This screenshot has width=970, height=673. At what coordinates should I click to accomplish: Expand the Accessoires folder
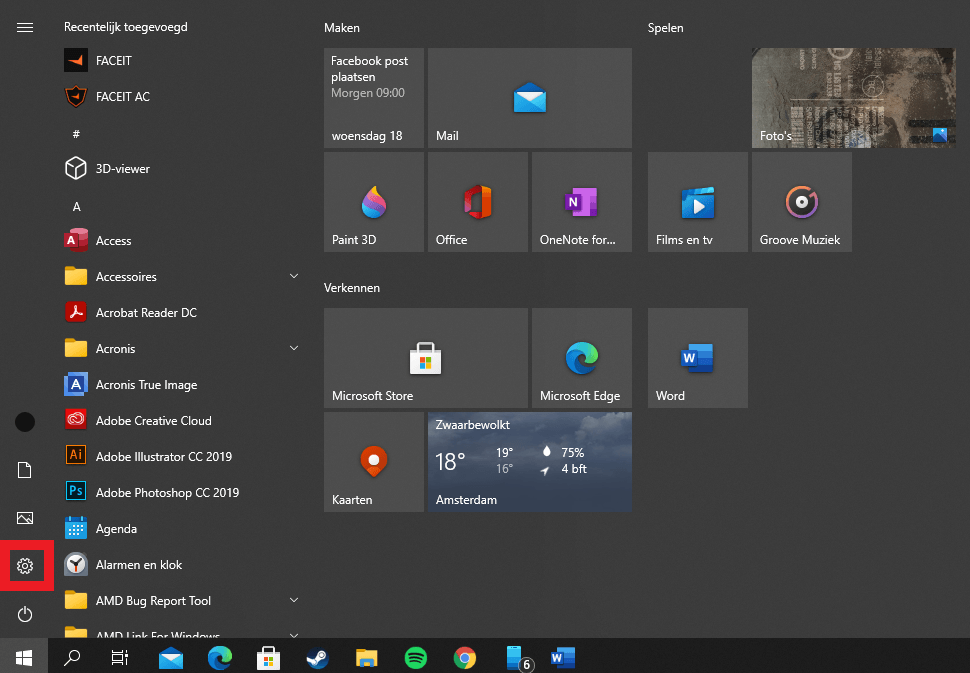(x=182, y=276)
